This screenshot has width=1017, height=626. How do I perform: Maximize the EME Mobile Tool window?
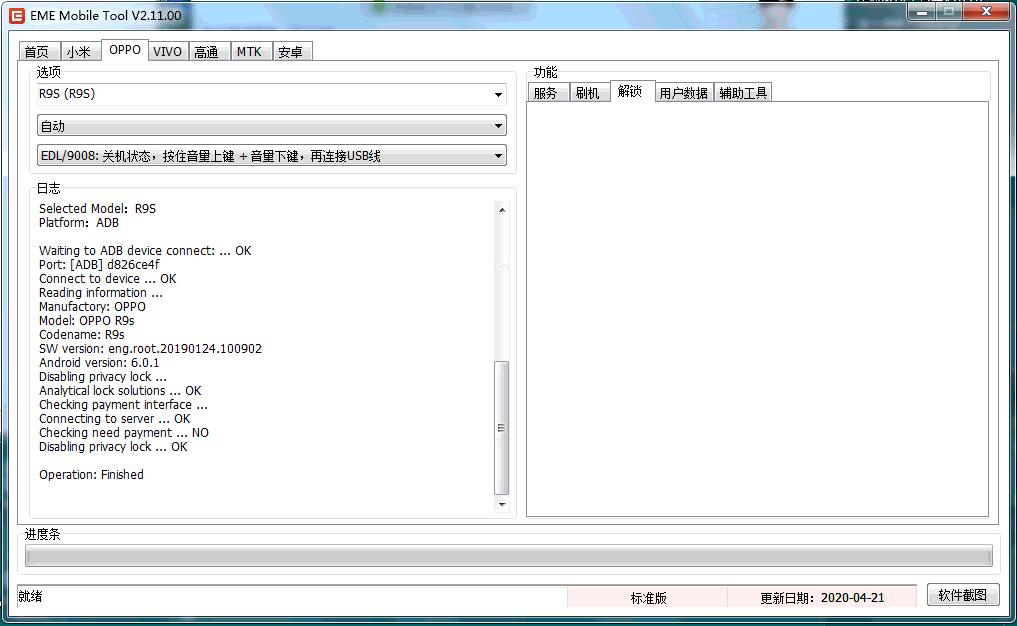950,12
